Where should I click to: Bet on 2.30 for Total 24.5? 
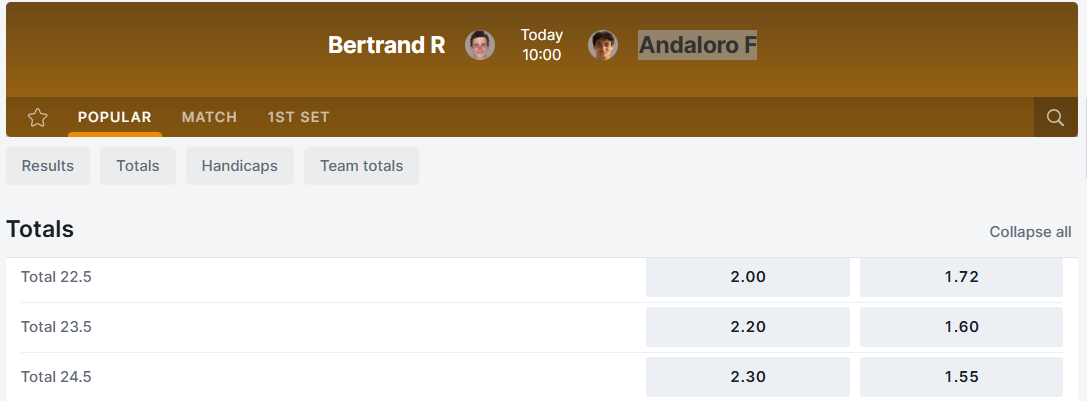coord(748,377)
